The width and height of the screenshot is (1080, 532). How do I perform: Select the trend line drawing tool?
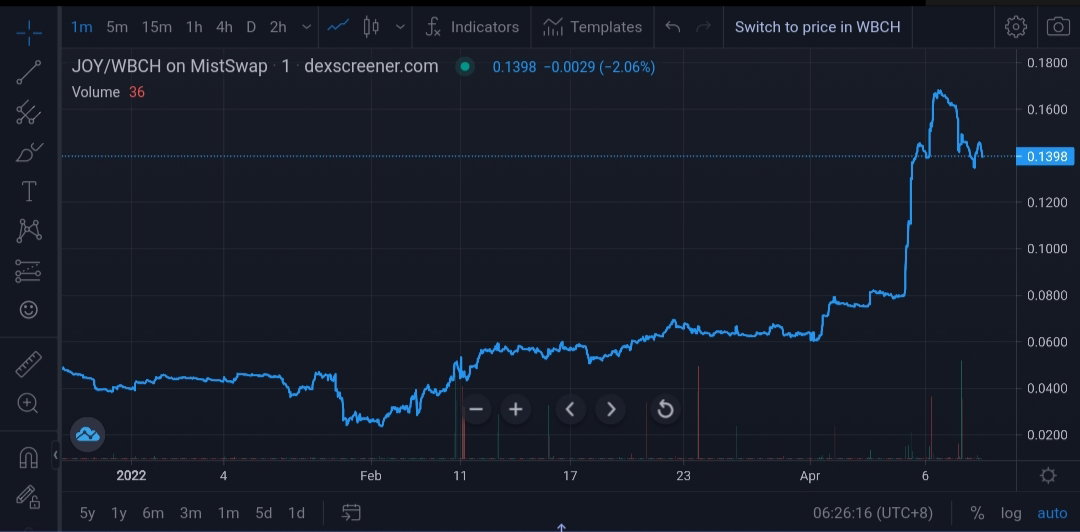point(28,72)
